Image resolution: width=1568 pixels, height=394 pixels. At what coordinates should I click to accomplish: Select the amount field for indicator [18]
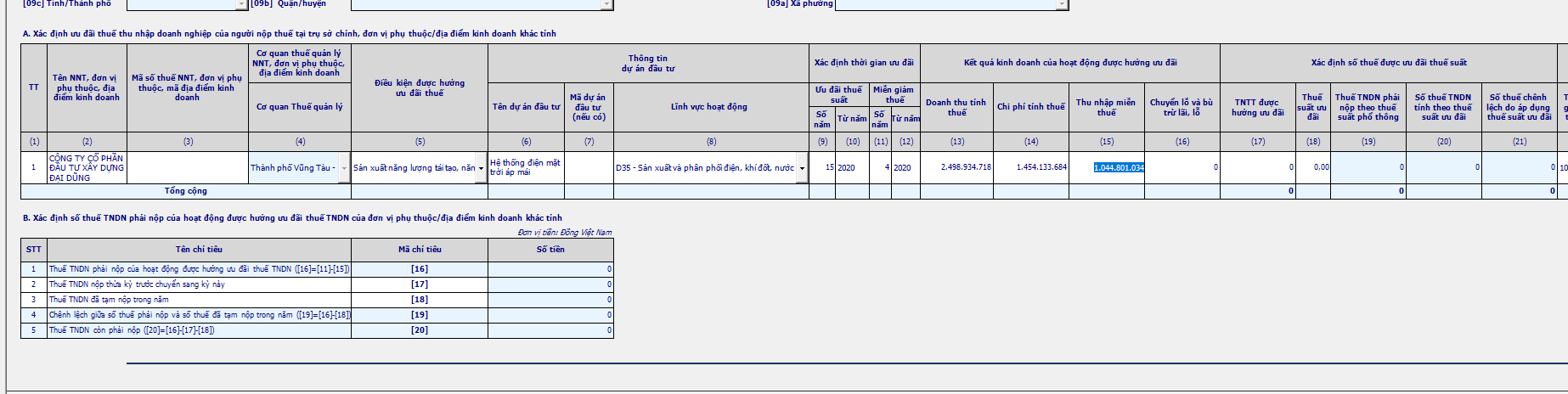point(550,300)
